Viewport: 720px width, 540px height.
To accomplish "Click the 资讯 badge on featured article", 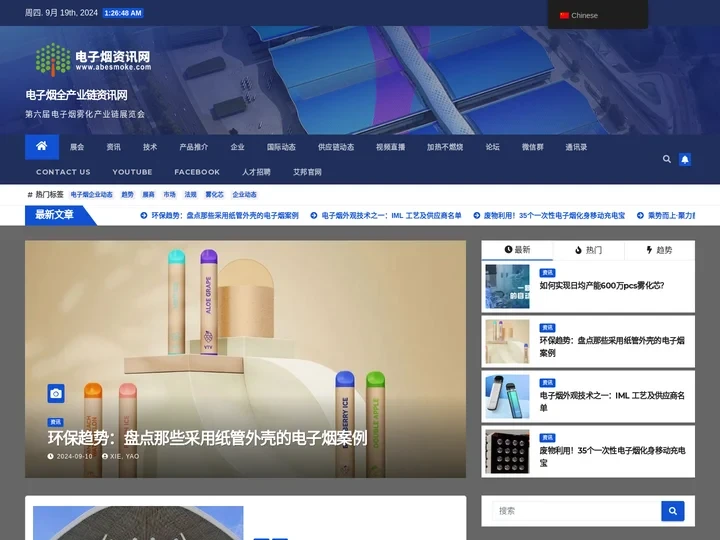I will click(x=56, y=422).
